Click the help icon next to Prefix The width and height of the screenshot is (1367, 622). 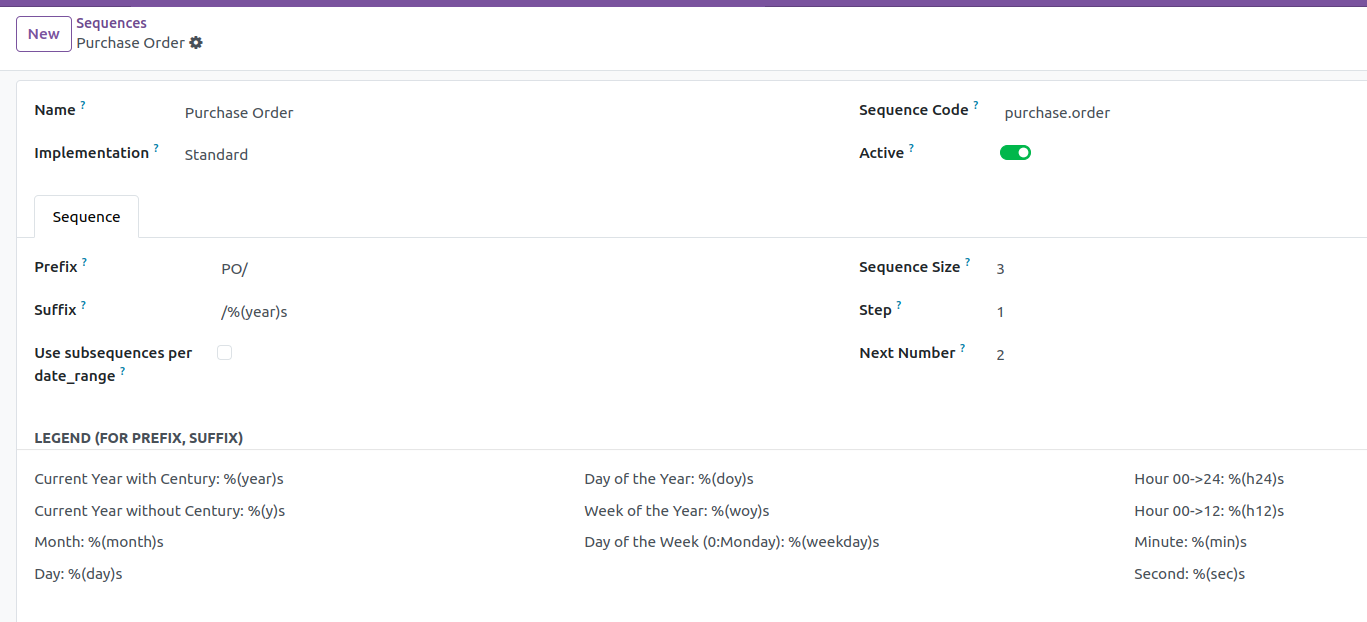pyautogui.click(x=85, y=262)
